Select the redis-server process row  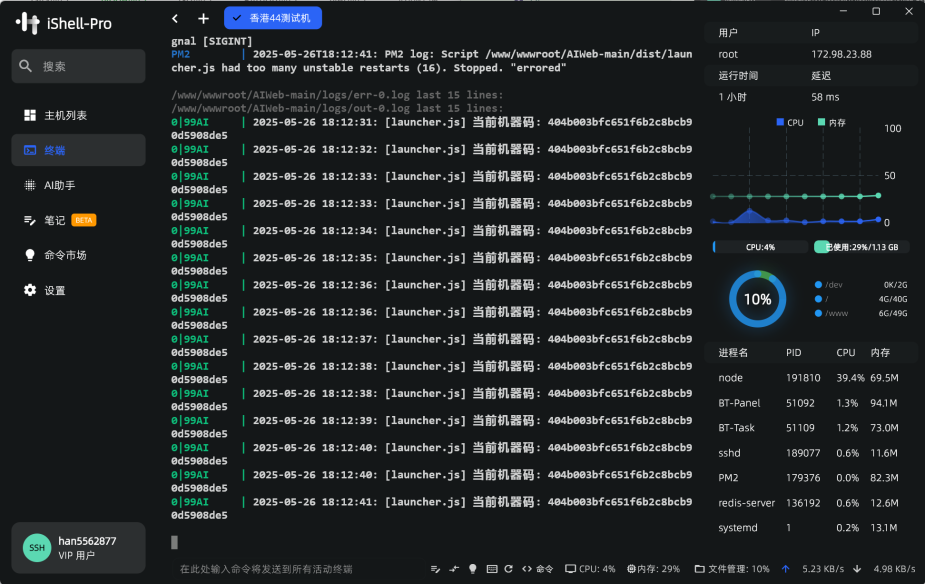tap(811, 503)
